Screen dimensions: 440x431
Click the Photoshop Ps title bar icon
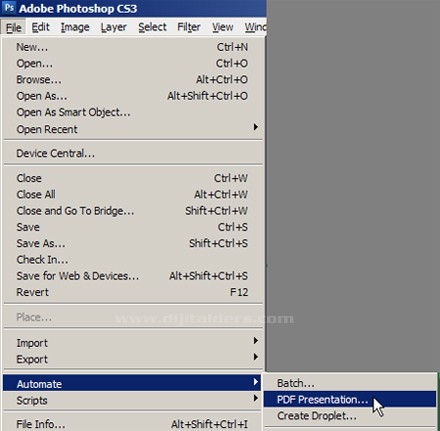tap(9, 7)
